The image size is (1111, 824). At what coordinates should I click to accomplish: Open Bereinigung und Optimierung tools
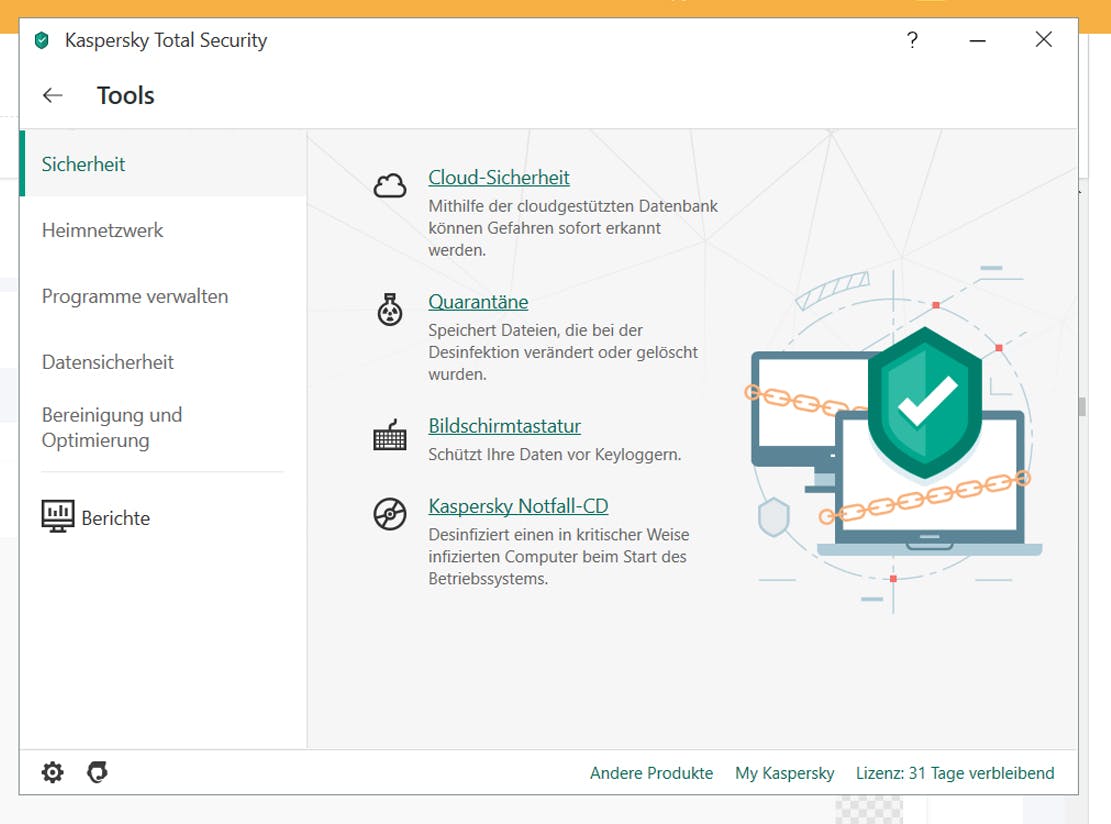[111, 427]
